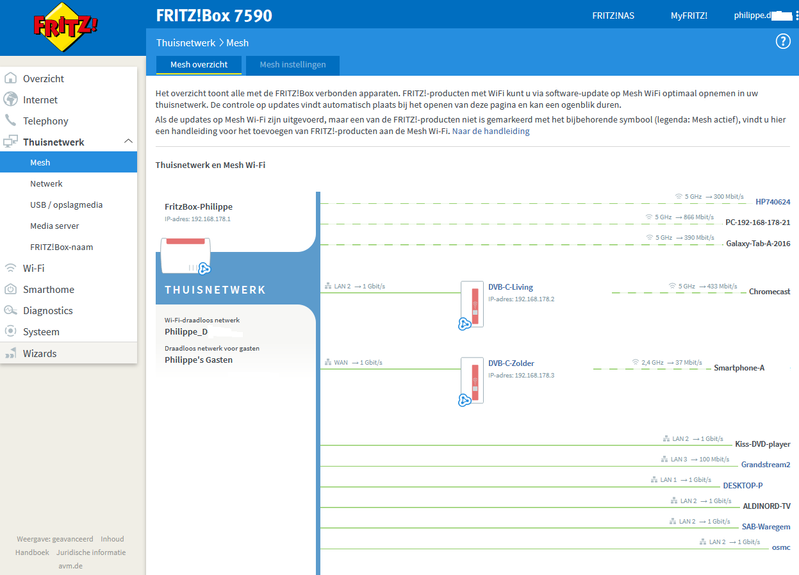799x575 pixels.
Task: Open the Systeem sidebar section
Action: coord(41,332)
